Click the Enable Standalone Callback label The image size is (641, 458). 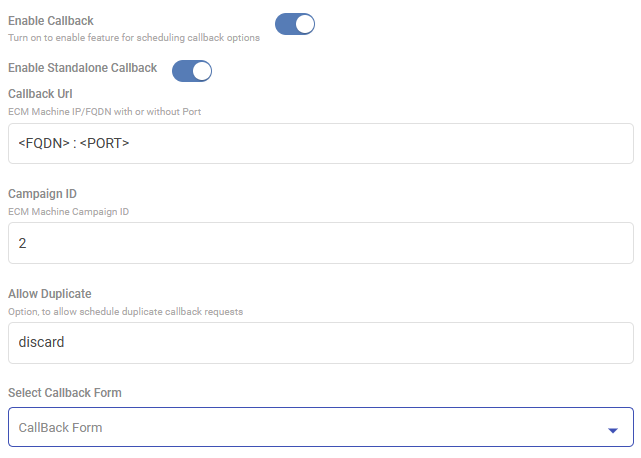tap(82, 68)
